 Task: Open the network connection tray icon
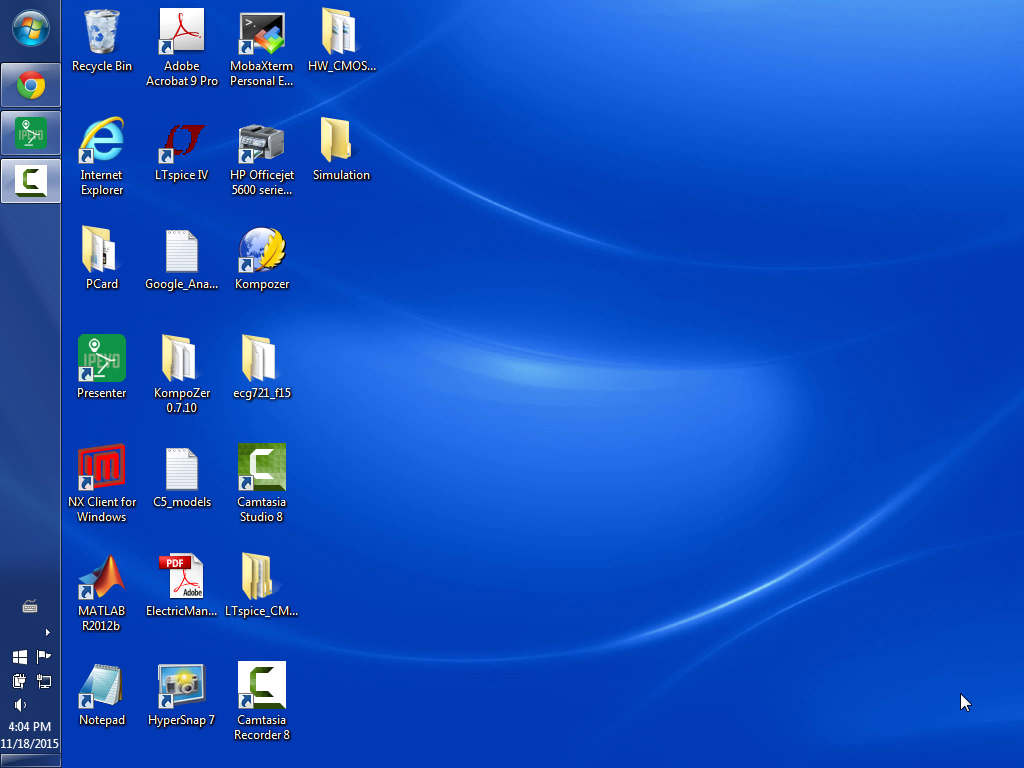coord(43,681)
